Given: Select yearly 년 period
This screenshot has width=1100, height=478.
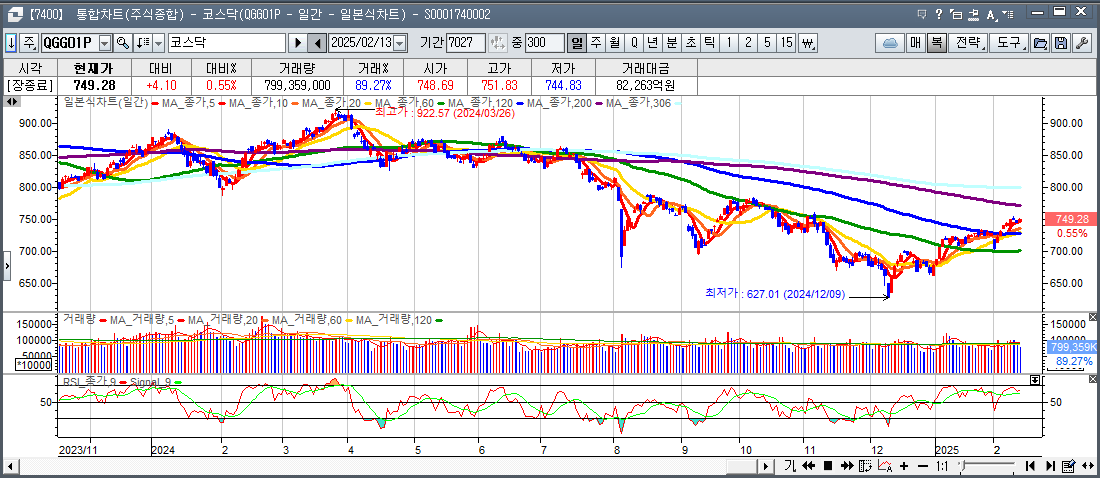Looking at the screenshot, I should coord(652,43).
